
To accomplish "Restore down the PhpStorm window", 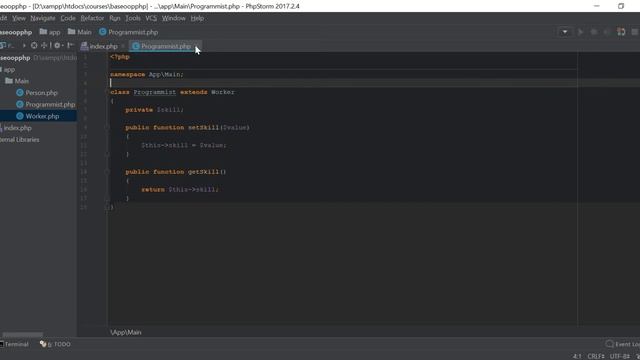I will (621, 6).
